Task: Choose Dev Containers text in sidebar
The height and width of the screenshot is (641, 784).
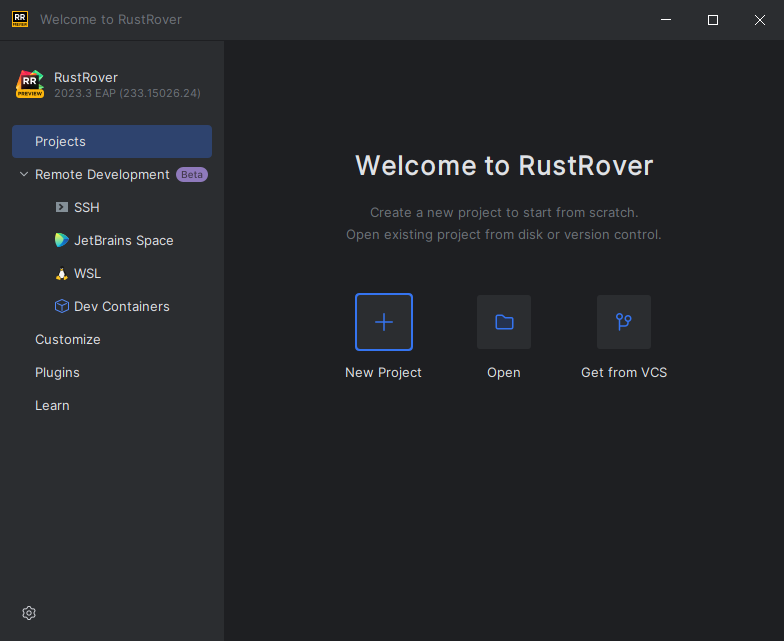Action: coord(122,307)
